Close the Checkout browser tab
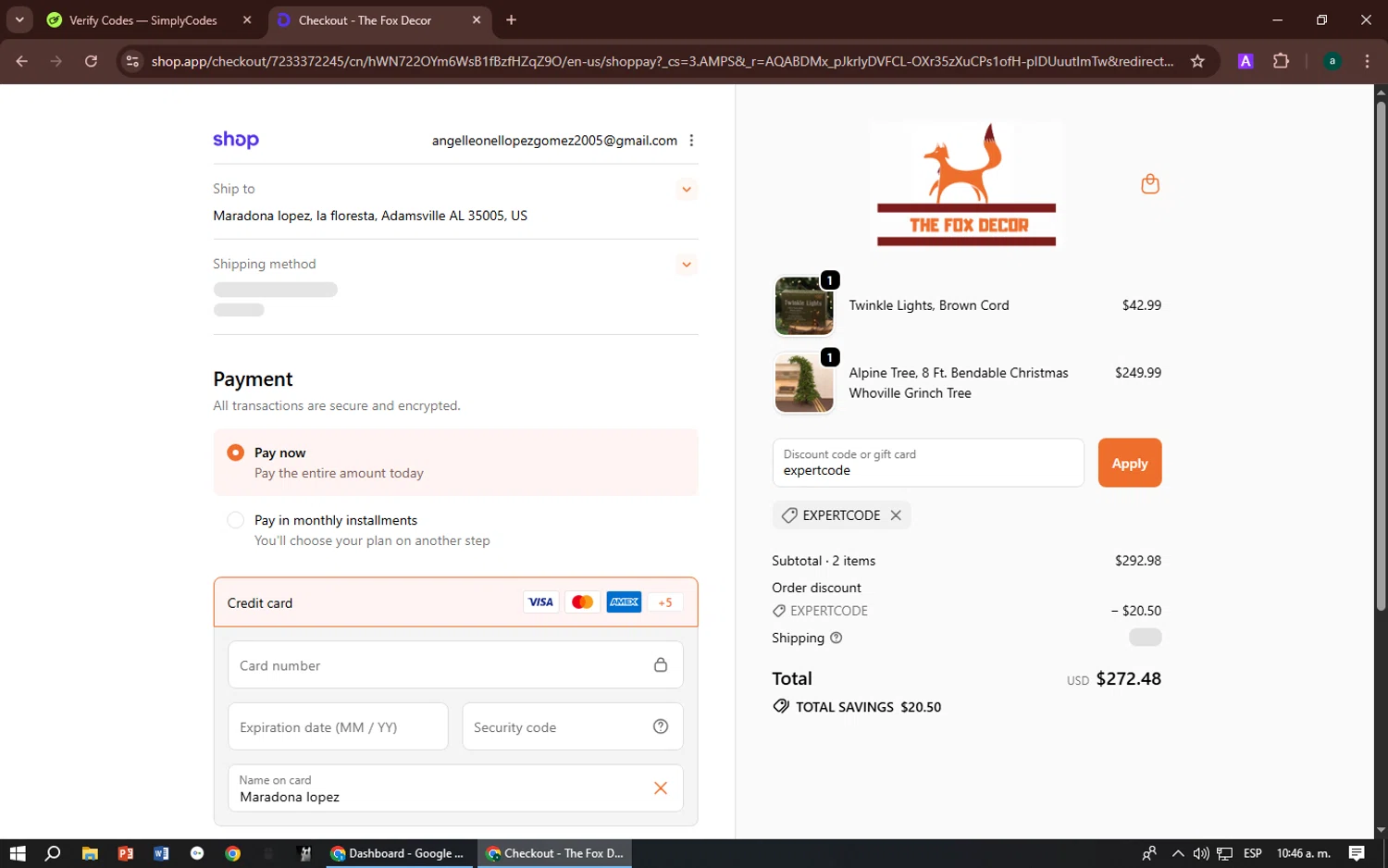 pyautogui.click(x=477, y=20)
